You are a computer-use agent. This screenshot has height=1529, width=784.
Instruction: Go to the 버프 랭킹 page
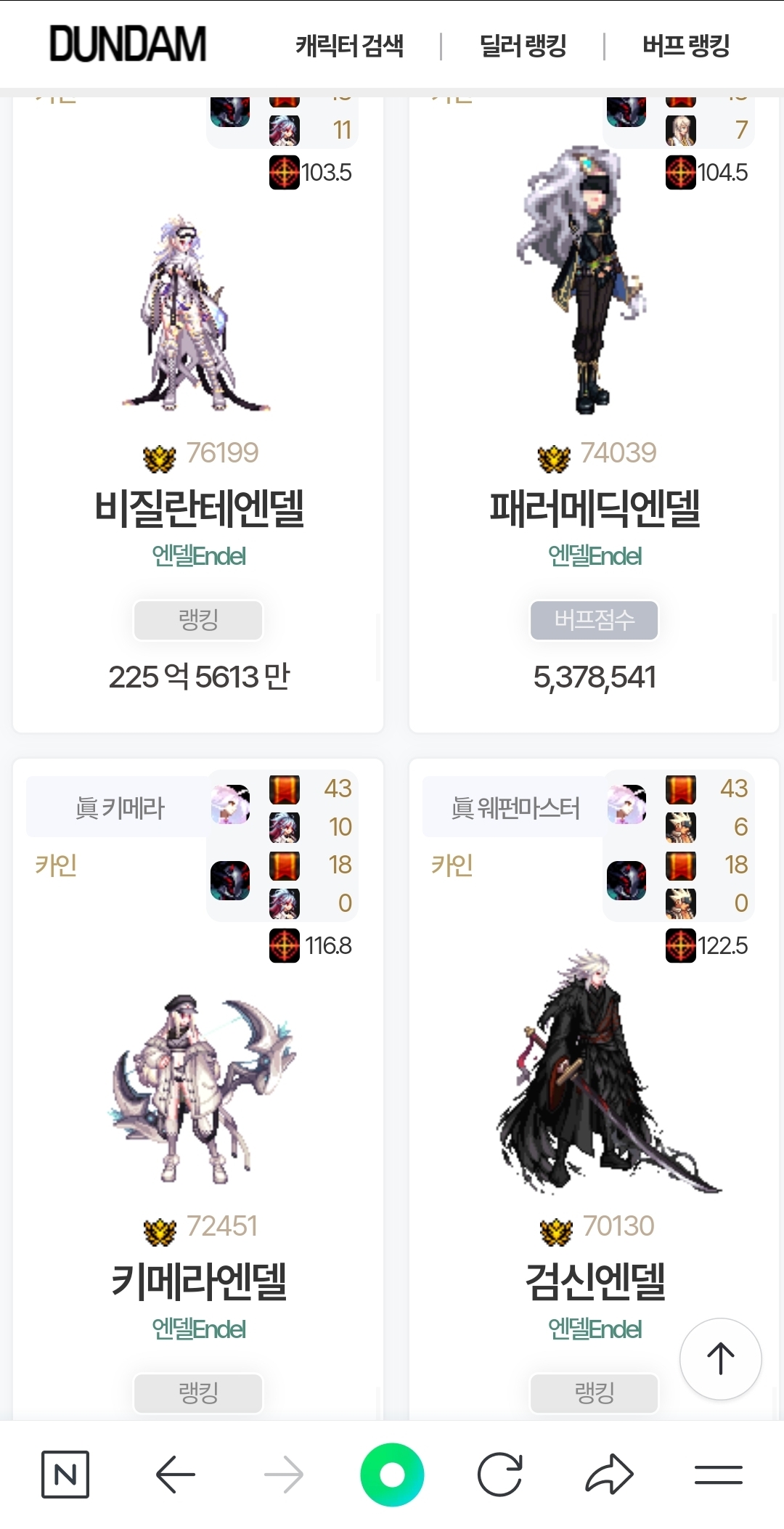pyautogui.click(x=686, y=46)
